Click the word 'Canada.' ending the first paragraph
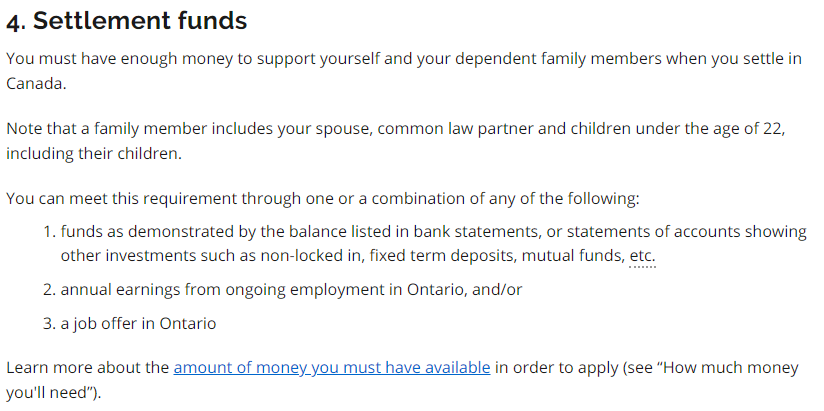 [x=36, y=84]
